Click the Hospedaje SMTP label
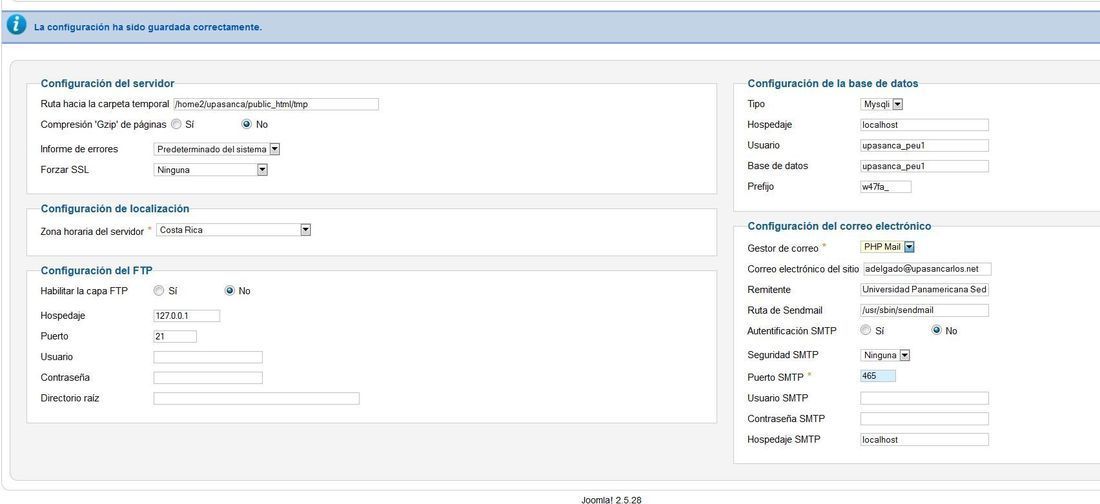1100x504 pixels. click(784, 439)
